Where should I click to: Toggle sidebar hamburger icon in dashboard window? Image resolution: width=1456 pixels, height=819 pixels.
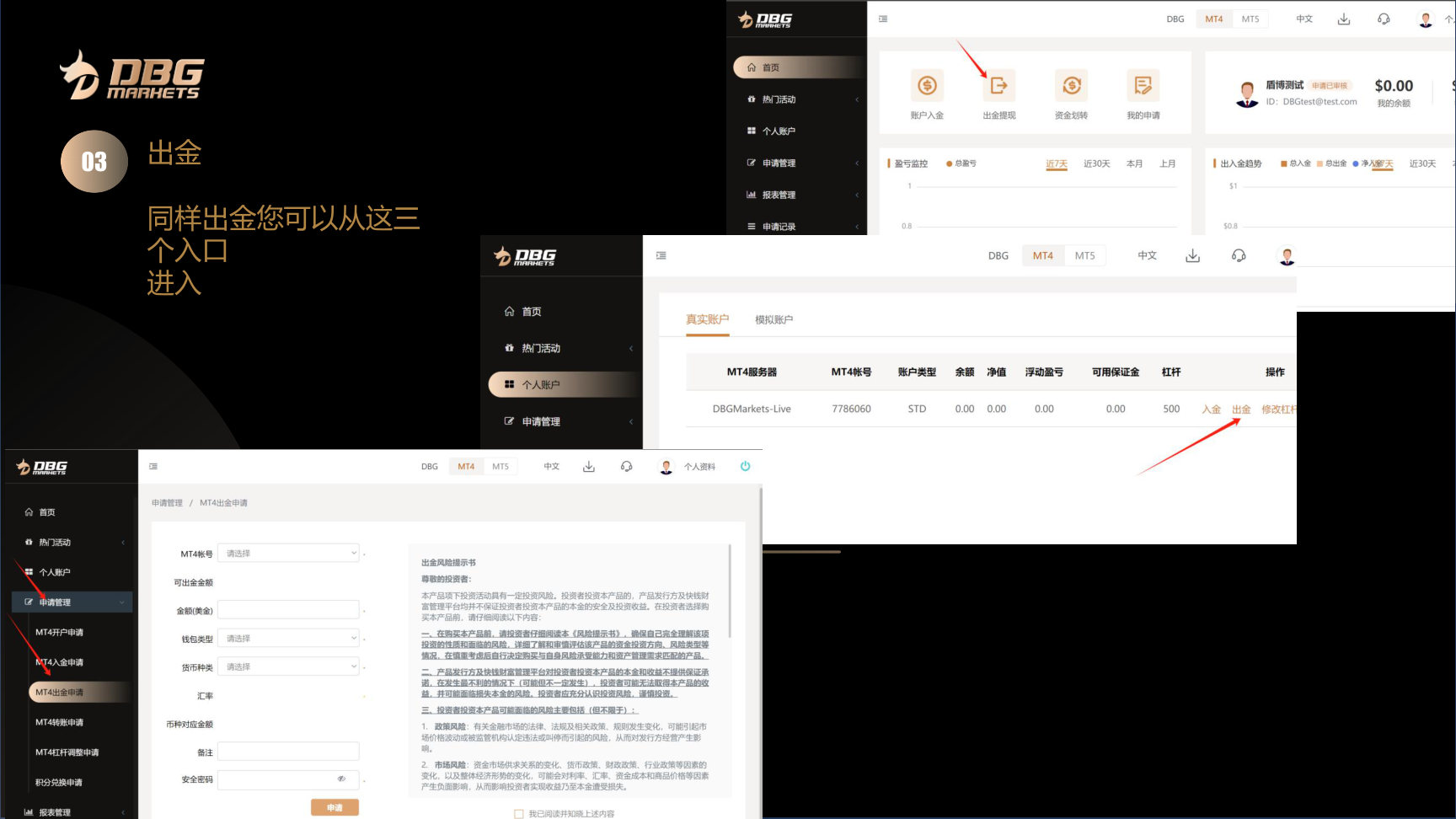883,19
